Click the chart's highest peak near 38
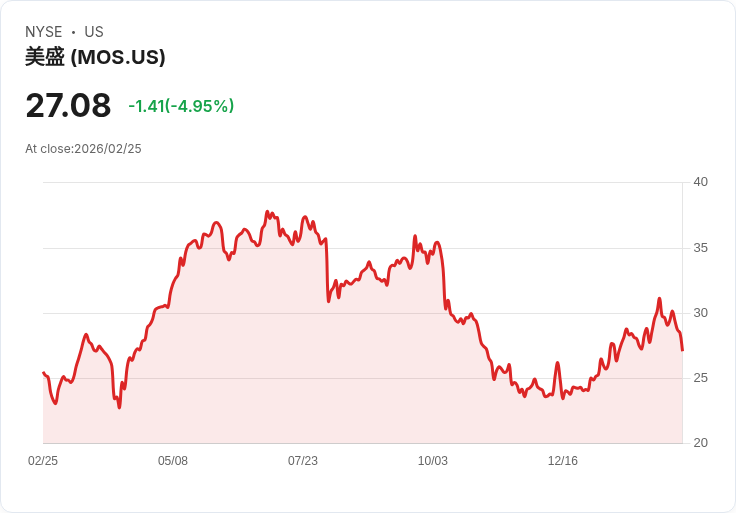The width and height of the screenshot is (736, 513). pos(267,212)
